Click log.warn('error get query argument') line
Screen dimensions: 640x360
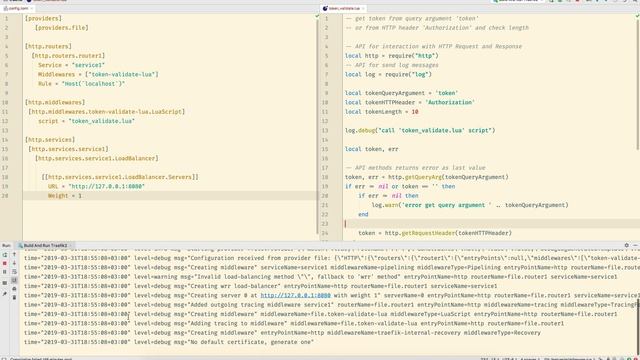click(x=470, y=205)
